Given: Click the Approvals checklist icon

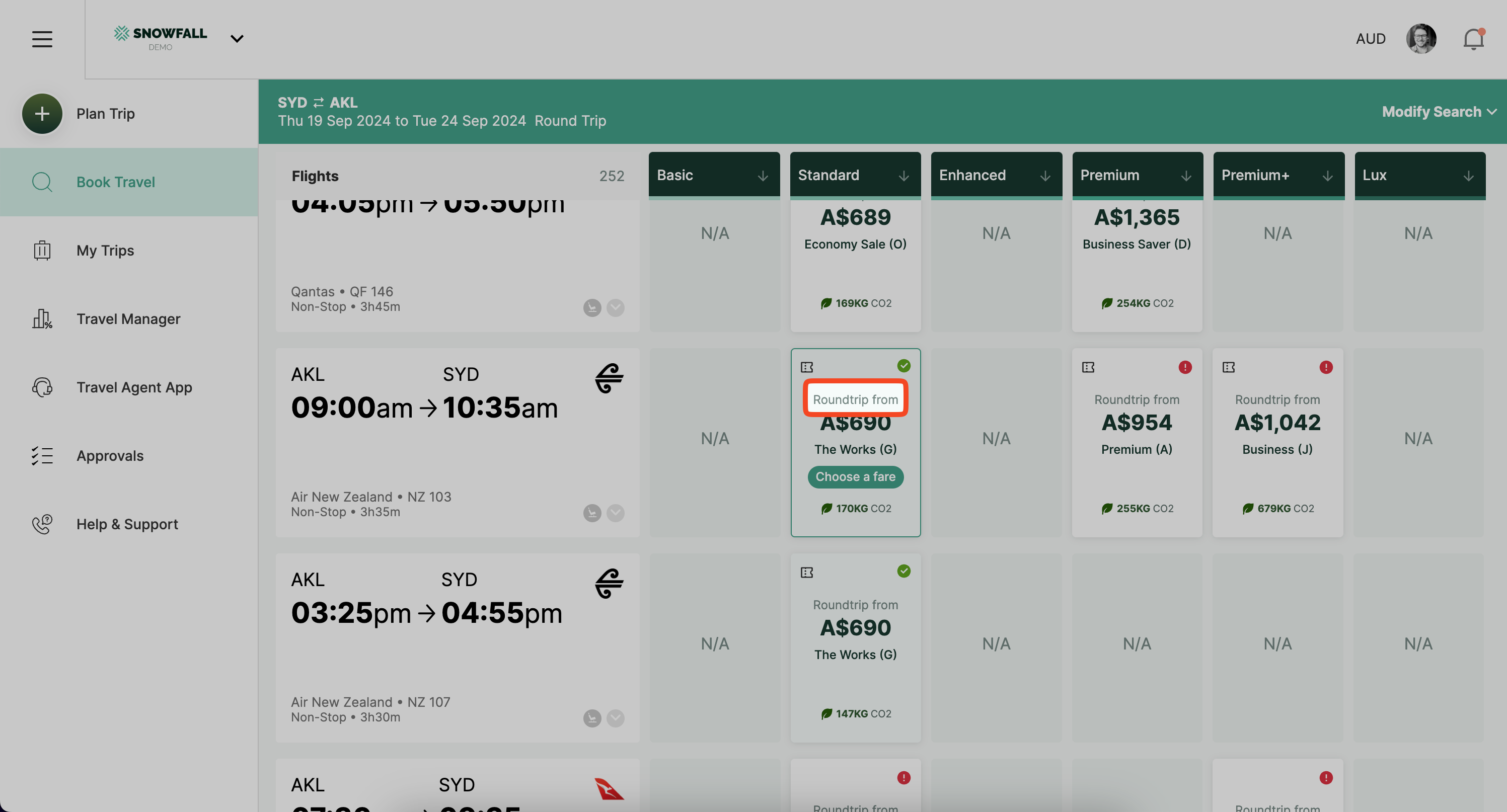Looking at the screenshot, I should [x=42, y=455].
